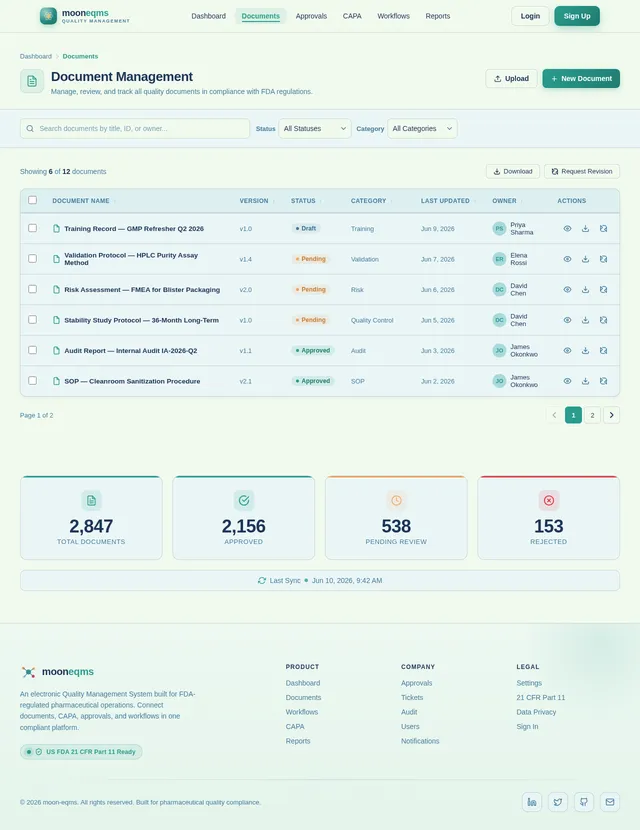Check the Stability Study Protocol row checkbox
Image resolution: width=640 pixels, height=830 pixels.
(x=32, y=320)
